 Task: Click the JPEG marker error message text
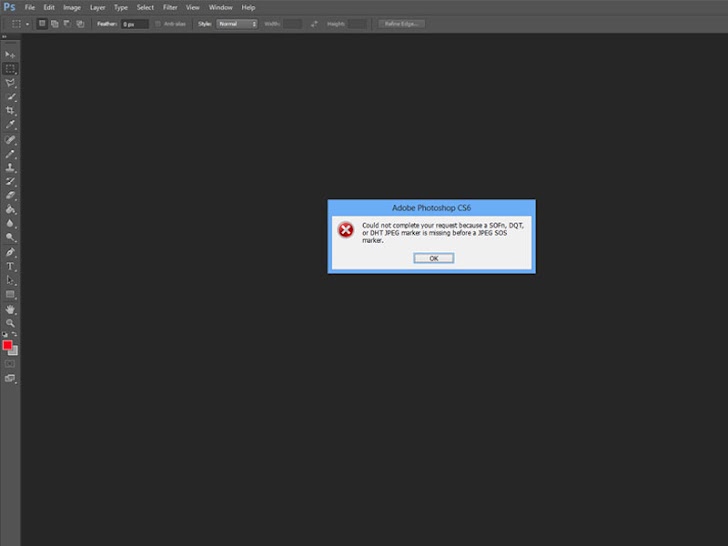coord(442,233)
